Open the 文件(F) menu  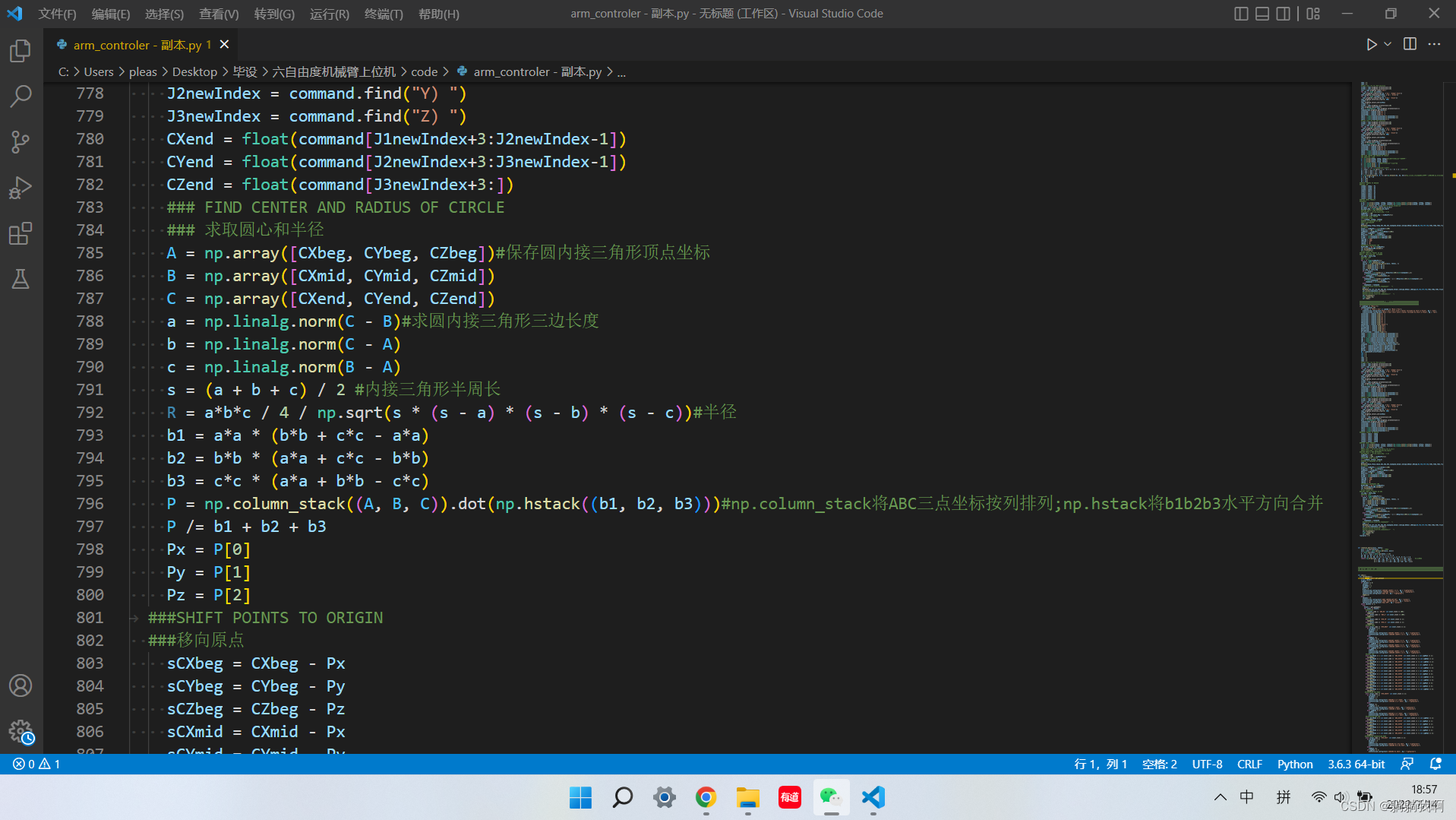coord(58,14)
